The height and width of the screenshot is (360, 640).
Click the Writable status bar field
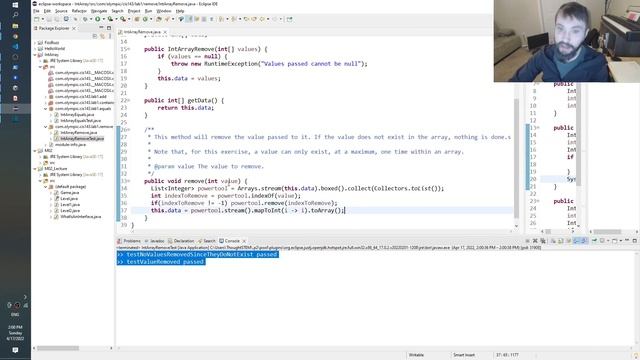coord(416,355)
